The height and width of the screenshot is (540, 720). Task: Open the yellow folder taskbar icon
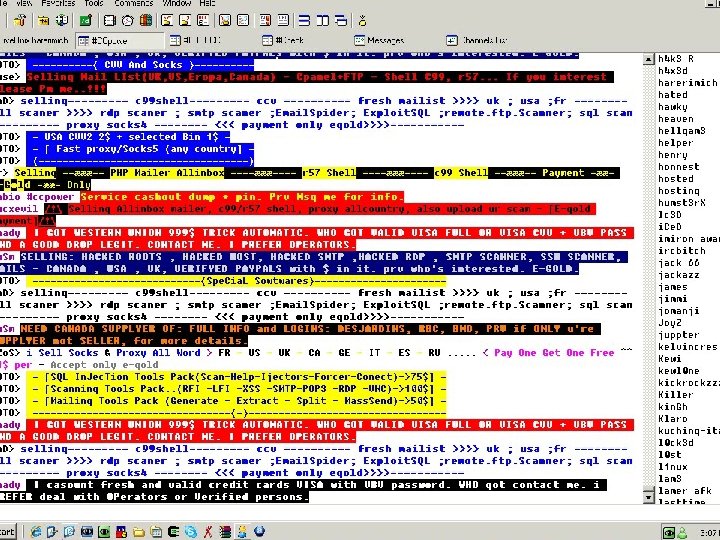pos(139,532)
